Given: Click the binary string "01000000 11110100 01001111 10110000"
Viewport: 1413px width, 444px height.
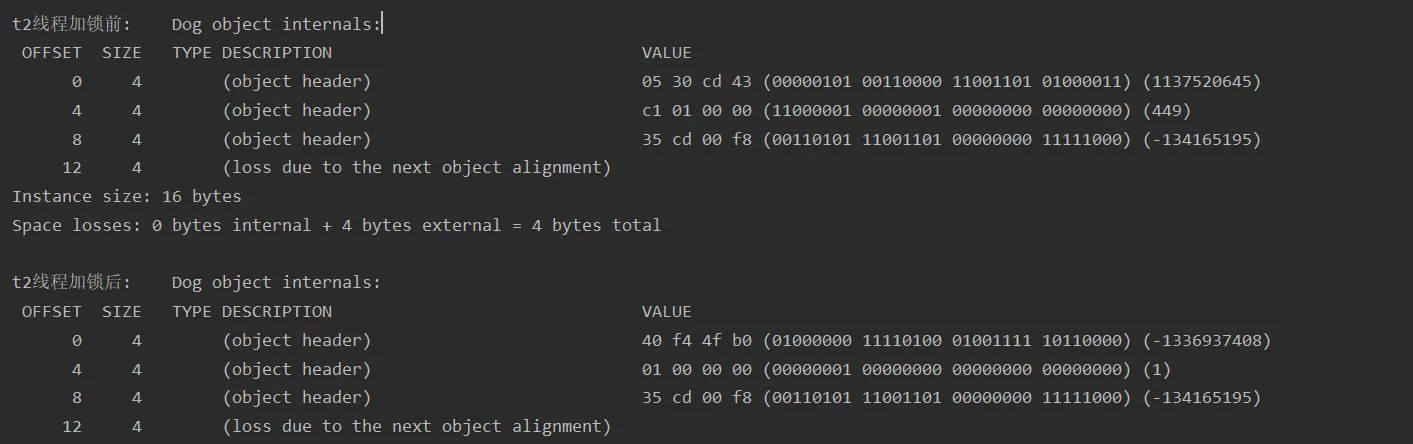Looking at the screenshot, I should pos(946,341).
